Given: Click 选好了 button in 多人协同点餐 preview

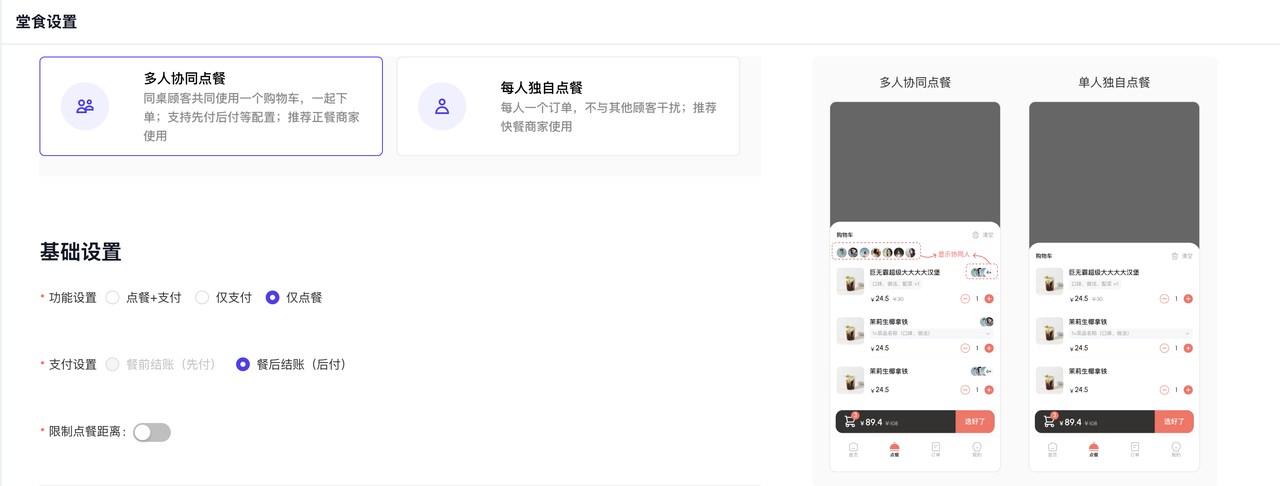Looking at the screenshot, I should (x=975, y=422).
